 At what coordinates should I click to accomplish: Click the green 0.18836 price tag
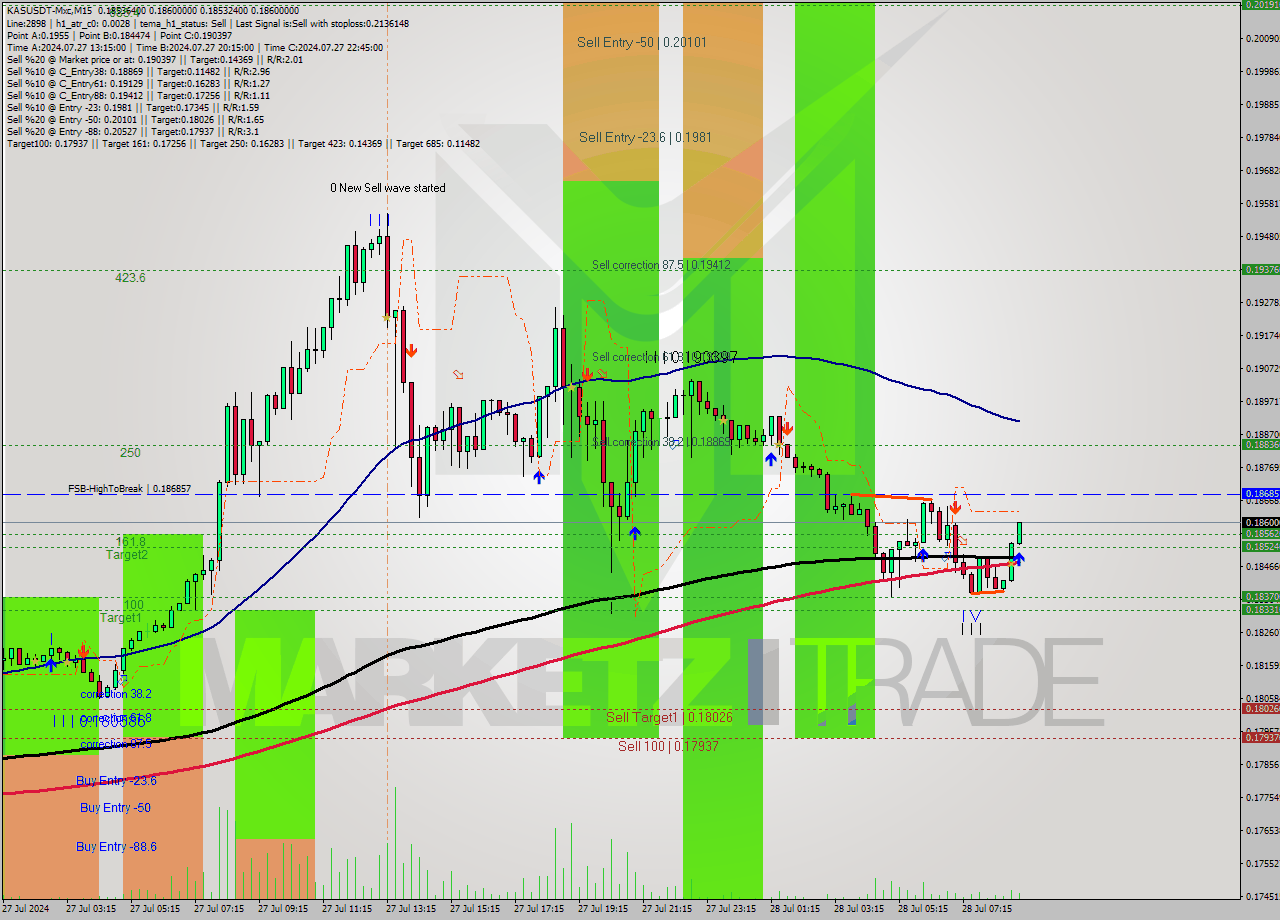(x=1260, y=445)
